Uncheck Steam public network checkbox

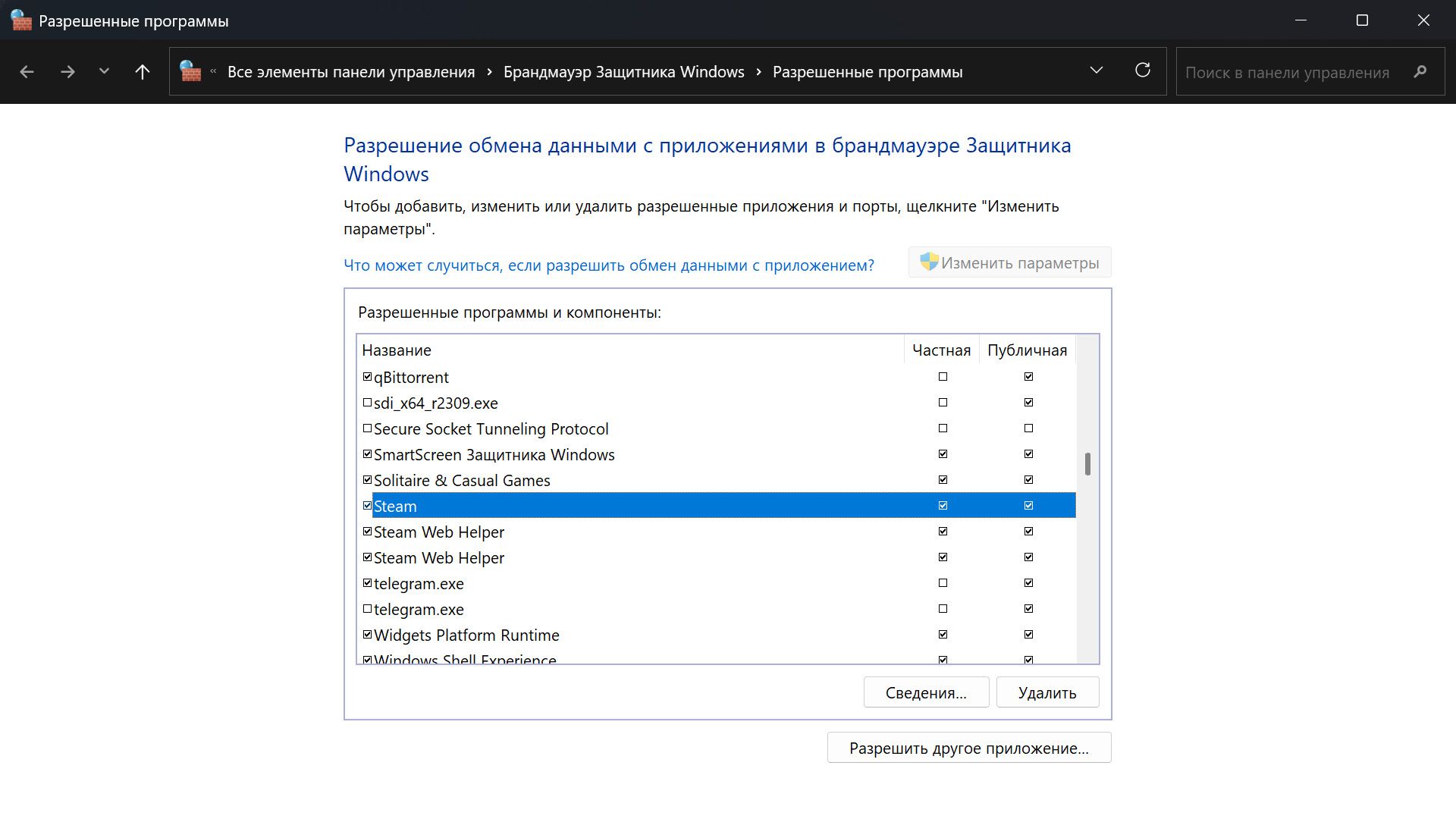point(1028,506)
